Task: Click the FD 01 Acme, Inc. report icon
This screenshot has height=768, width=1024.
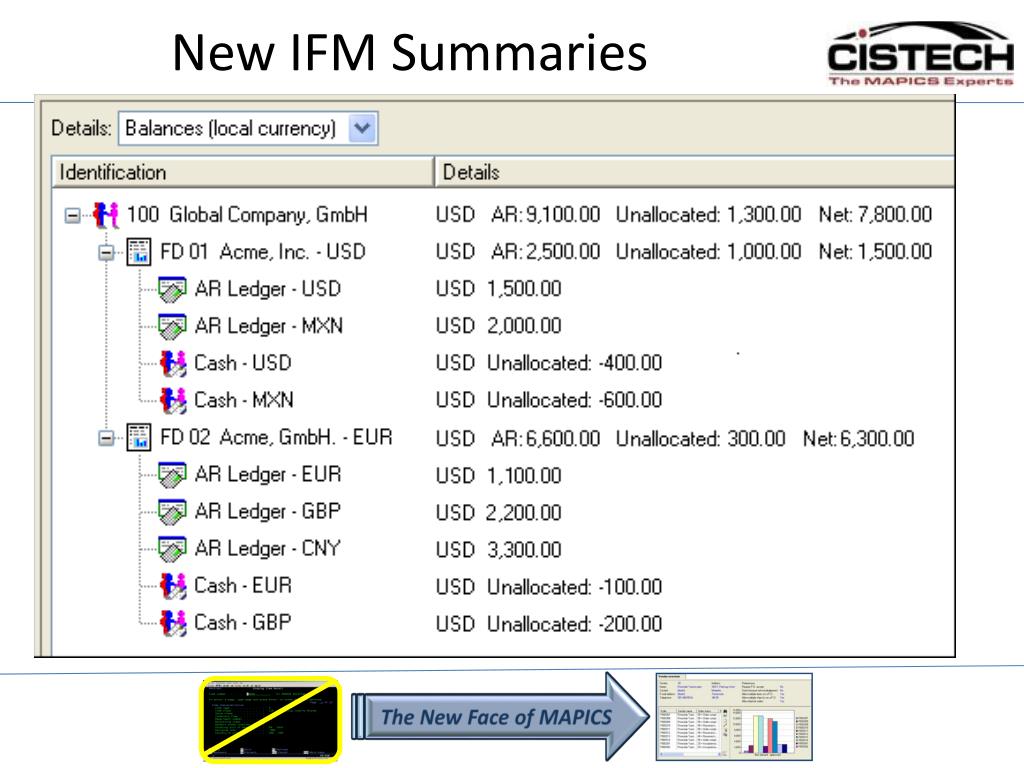Action: pos(138,252)
